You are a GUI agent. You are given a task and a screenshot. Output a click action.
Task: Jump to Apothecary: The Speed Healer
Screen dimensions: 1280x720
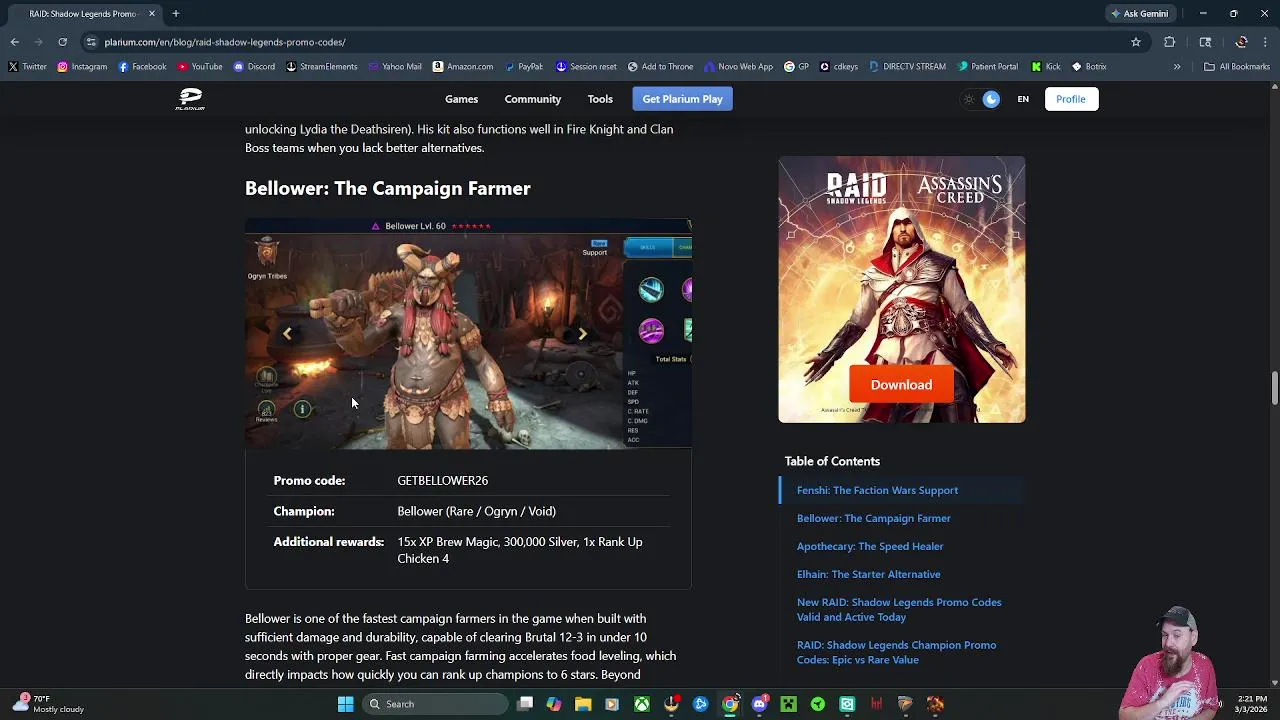coord(870,546)
